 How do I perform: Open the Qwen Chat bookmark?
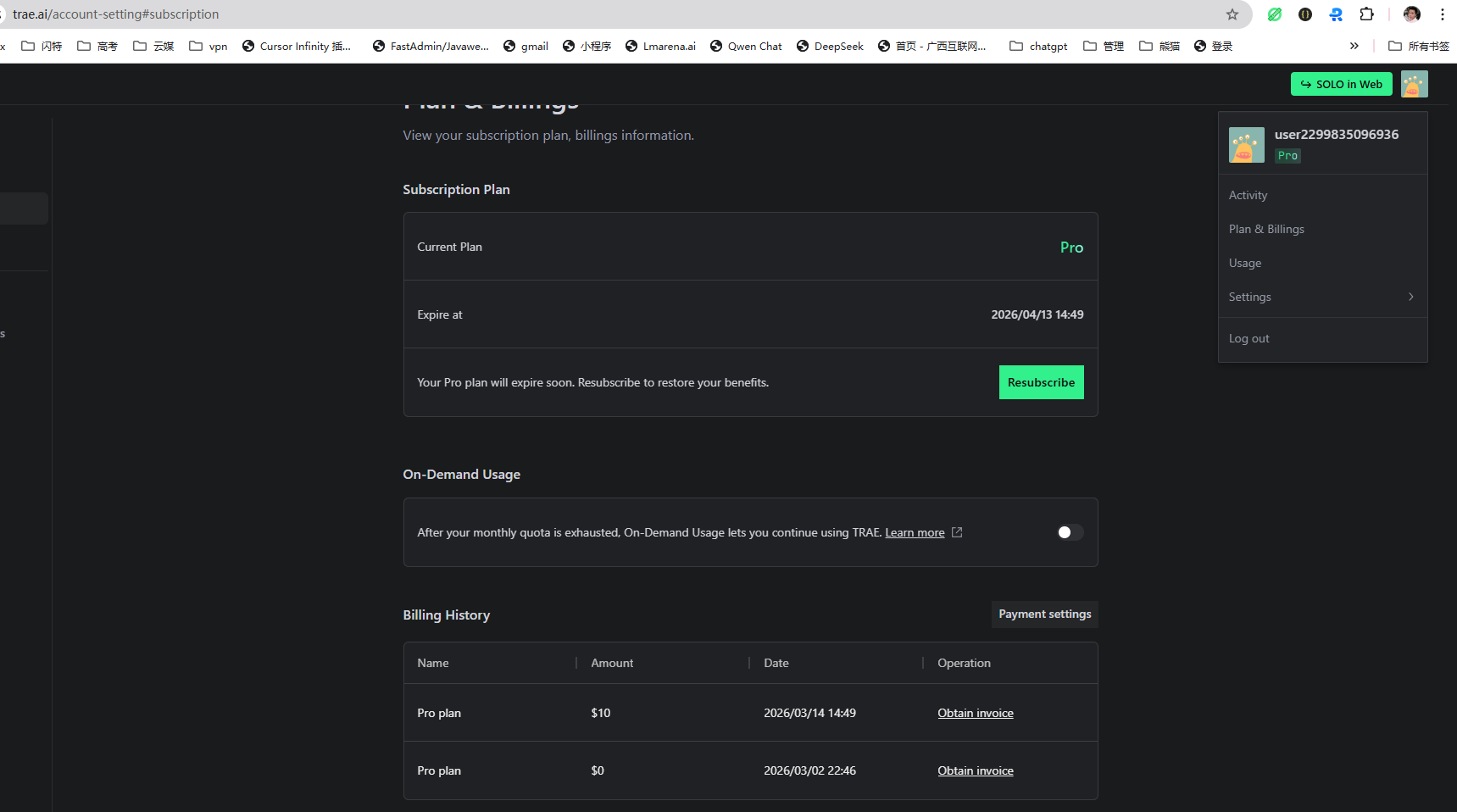click(x=746, y=46)
